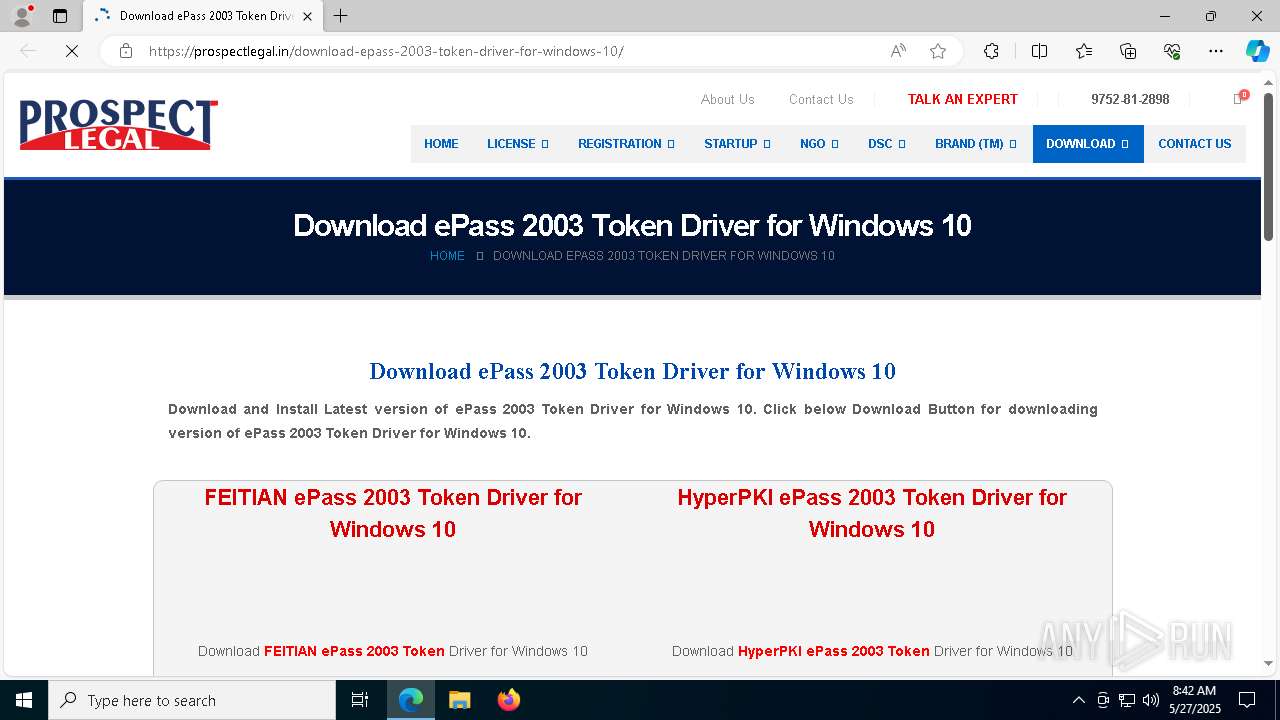Open Browser essentials icon
The height and width of the screenshot is (720, 1280).
(1172, 51)
